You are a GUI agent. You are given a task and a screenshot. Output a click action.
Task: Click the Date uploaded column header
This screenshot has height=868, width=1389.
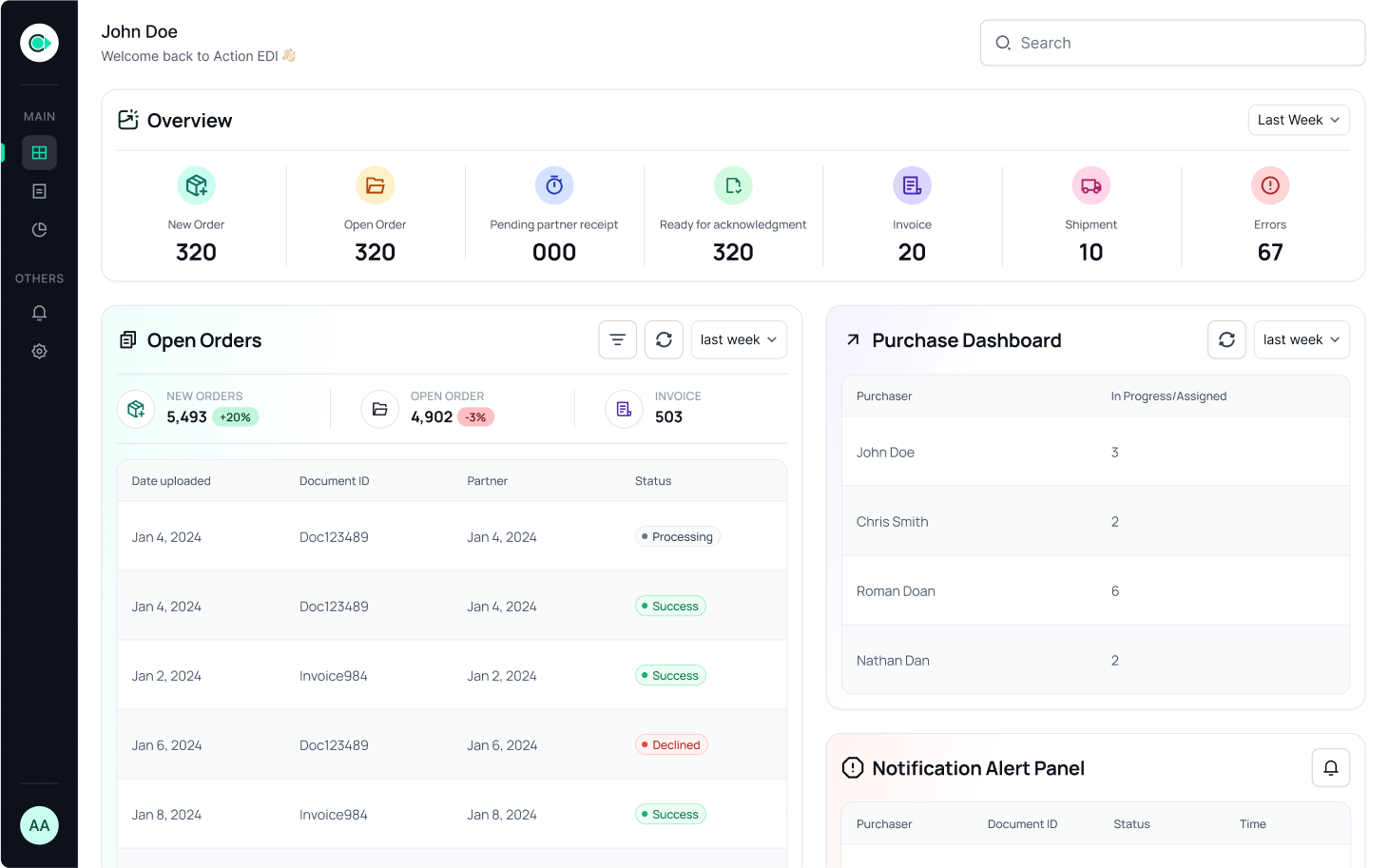[x=171, y=481]
